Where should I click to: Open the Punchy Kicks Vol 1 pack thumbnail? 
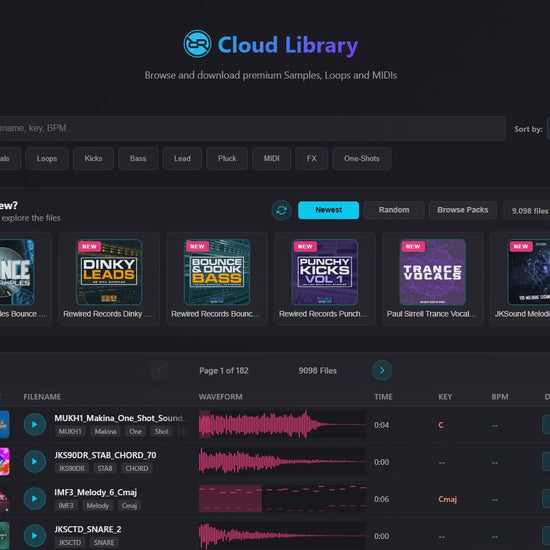(325, 272)
